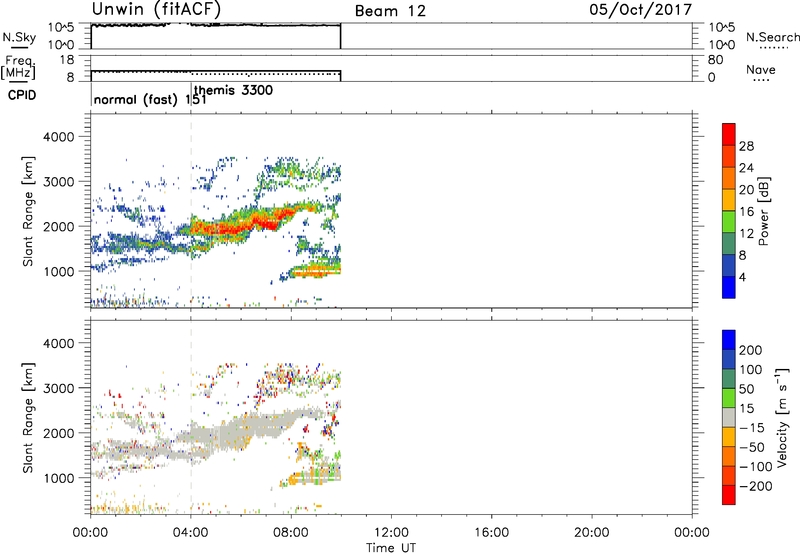Click the 'normal (fast) 151' CPID text

coord(150,99)
